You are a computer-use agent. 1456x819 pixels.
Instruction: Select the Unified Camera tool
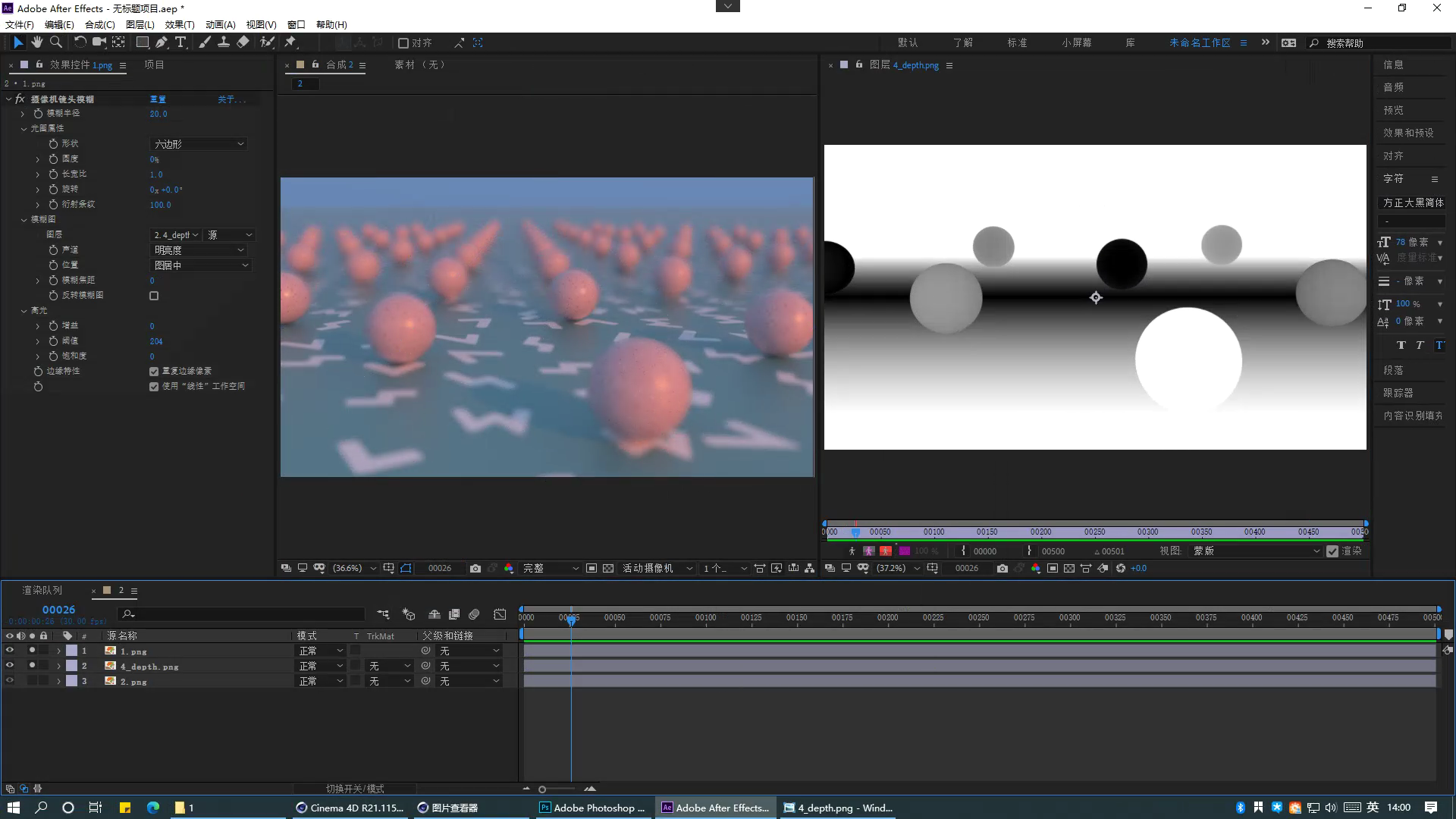click(99, 42)
